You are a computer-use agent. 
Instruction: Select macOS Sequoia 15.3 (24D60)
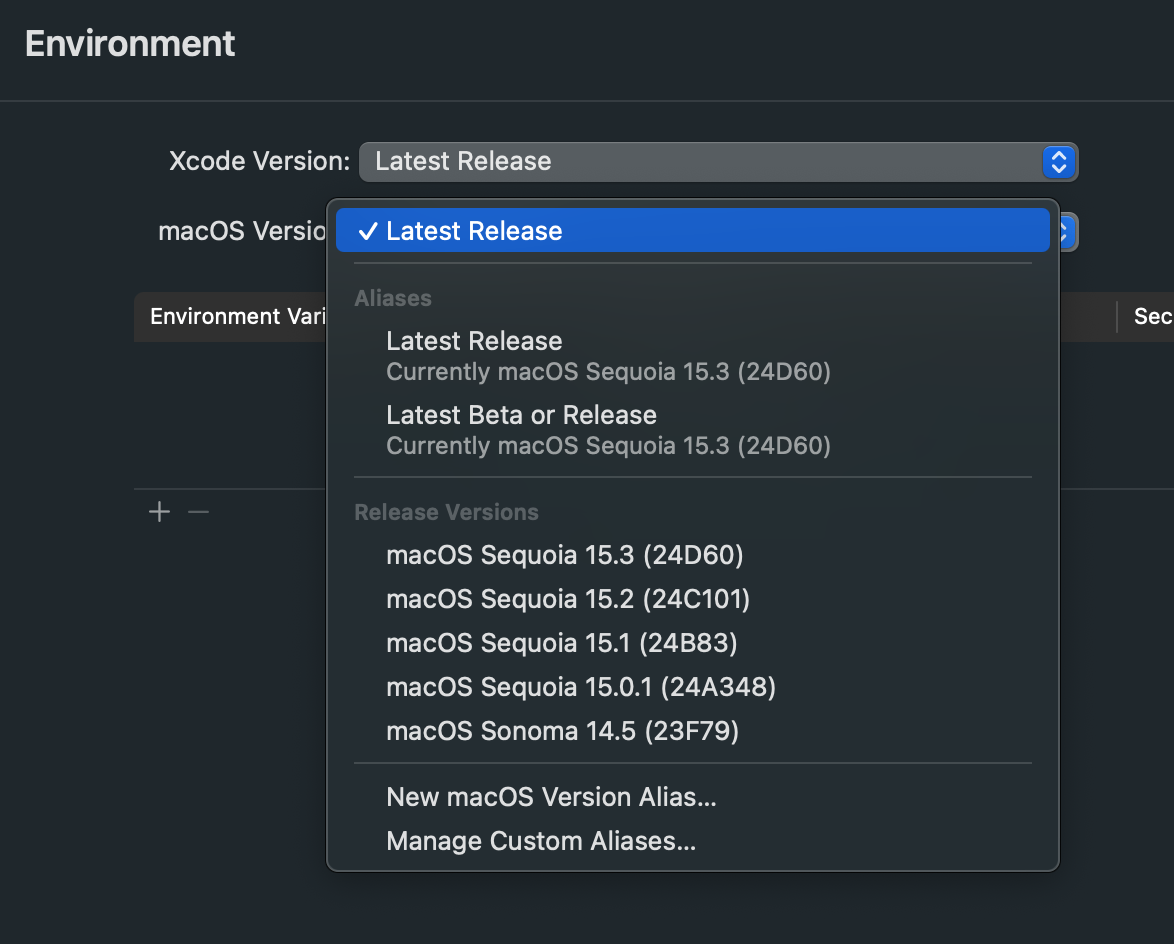point(693,555)
